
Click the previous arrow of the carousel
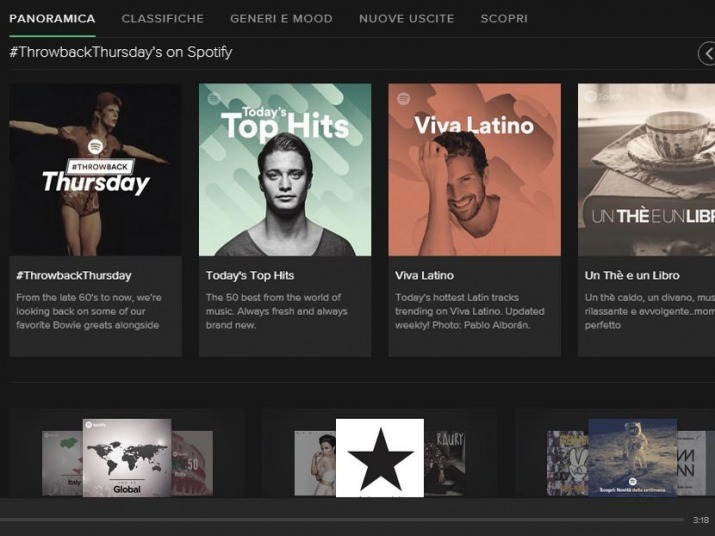click(707, 53)
